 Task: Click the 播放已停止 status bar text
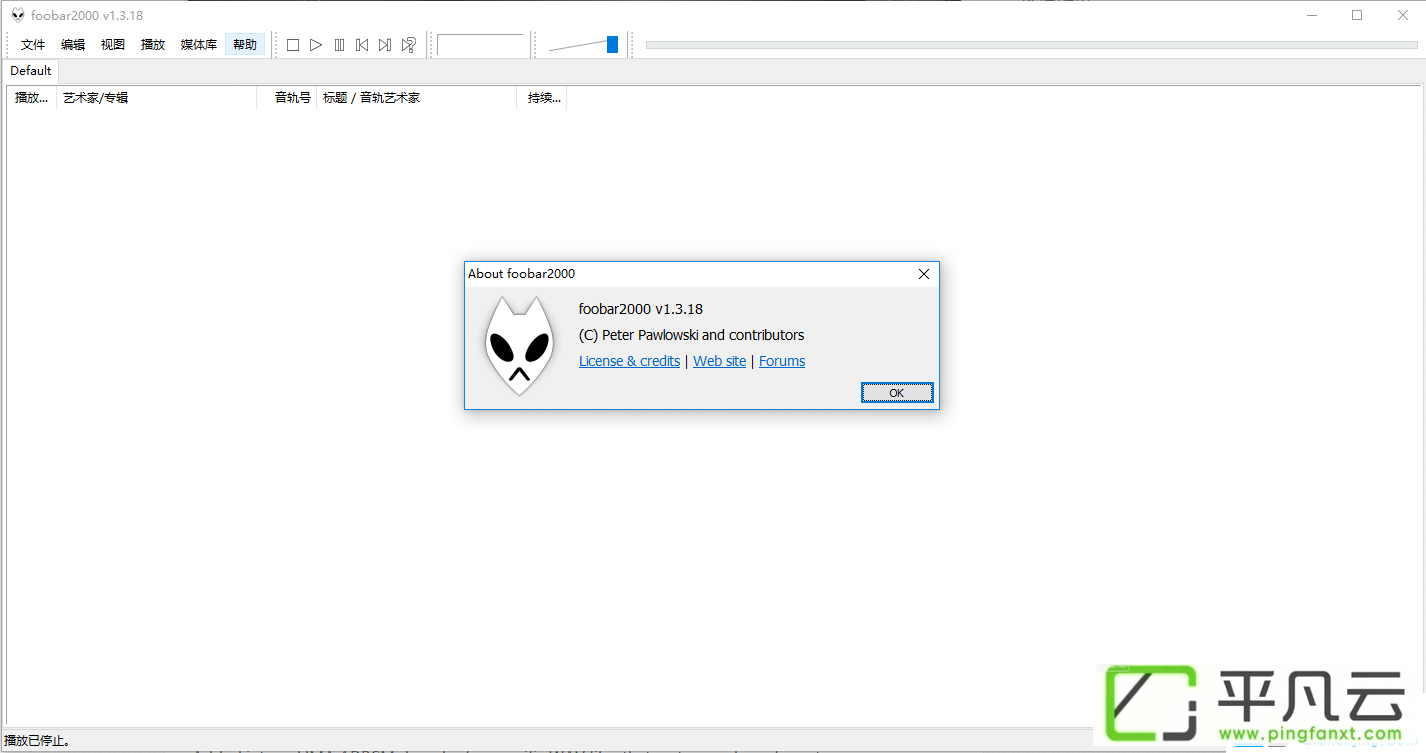coord(37,741)
